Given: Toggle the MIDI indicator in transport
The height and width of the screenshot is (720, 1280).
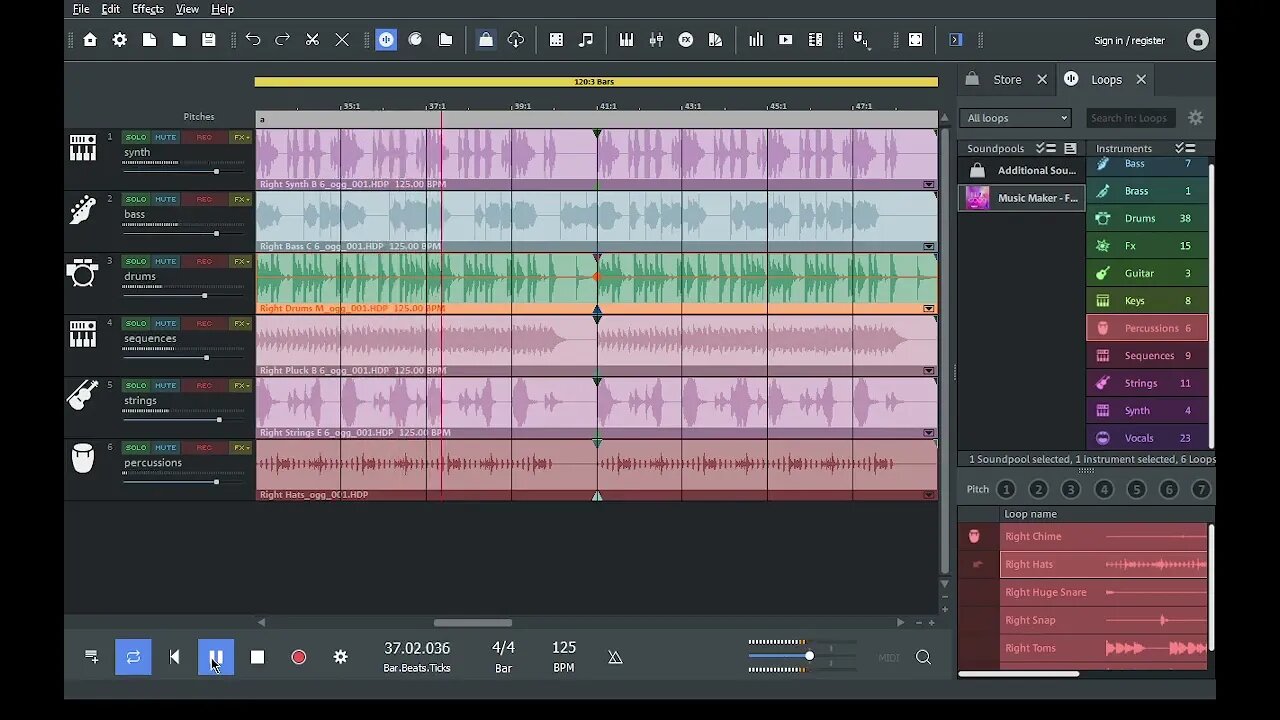Looking at the screenshot, I should point(888,657).
